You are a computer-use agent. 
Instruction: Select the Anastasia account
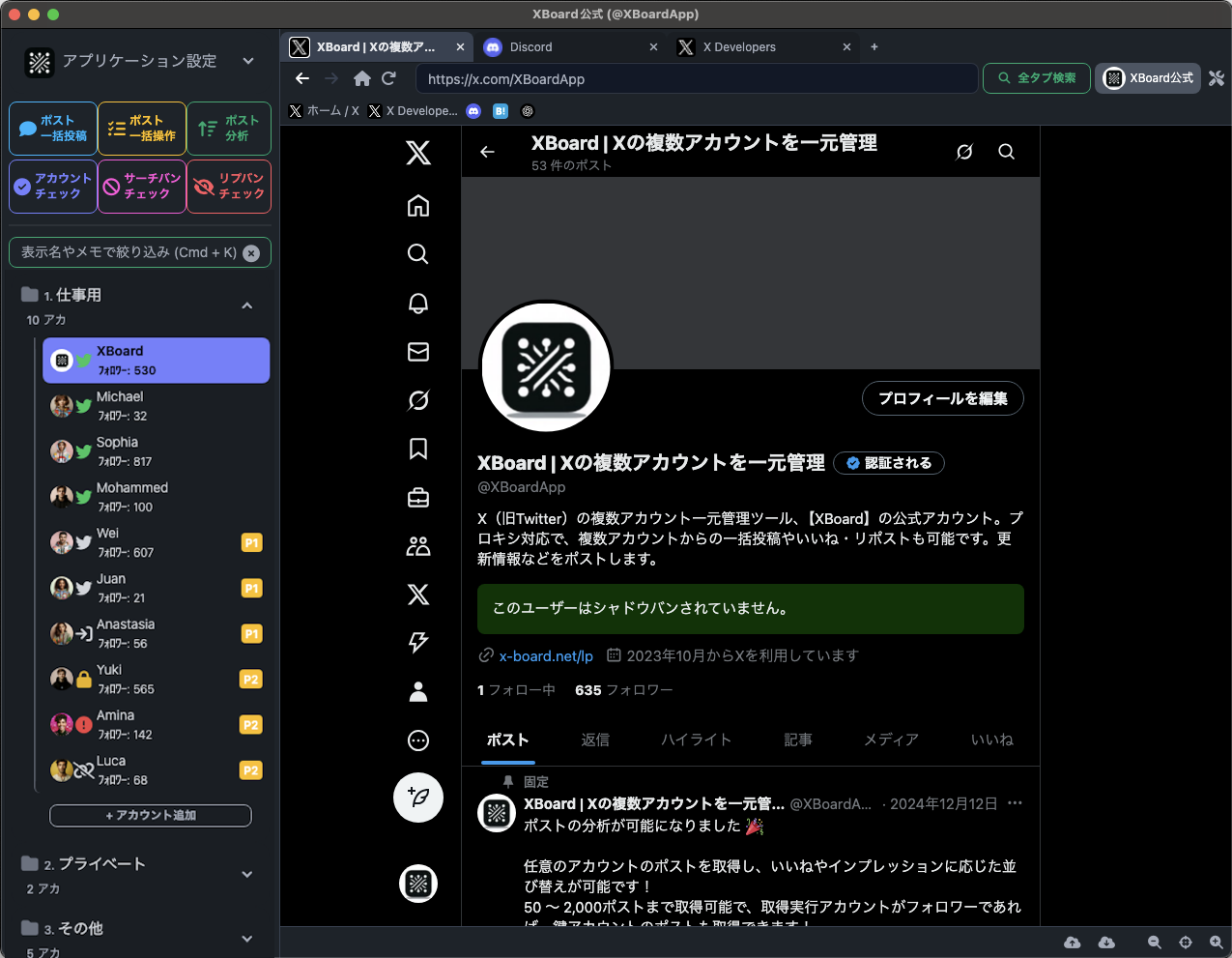point(157,633)
